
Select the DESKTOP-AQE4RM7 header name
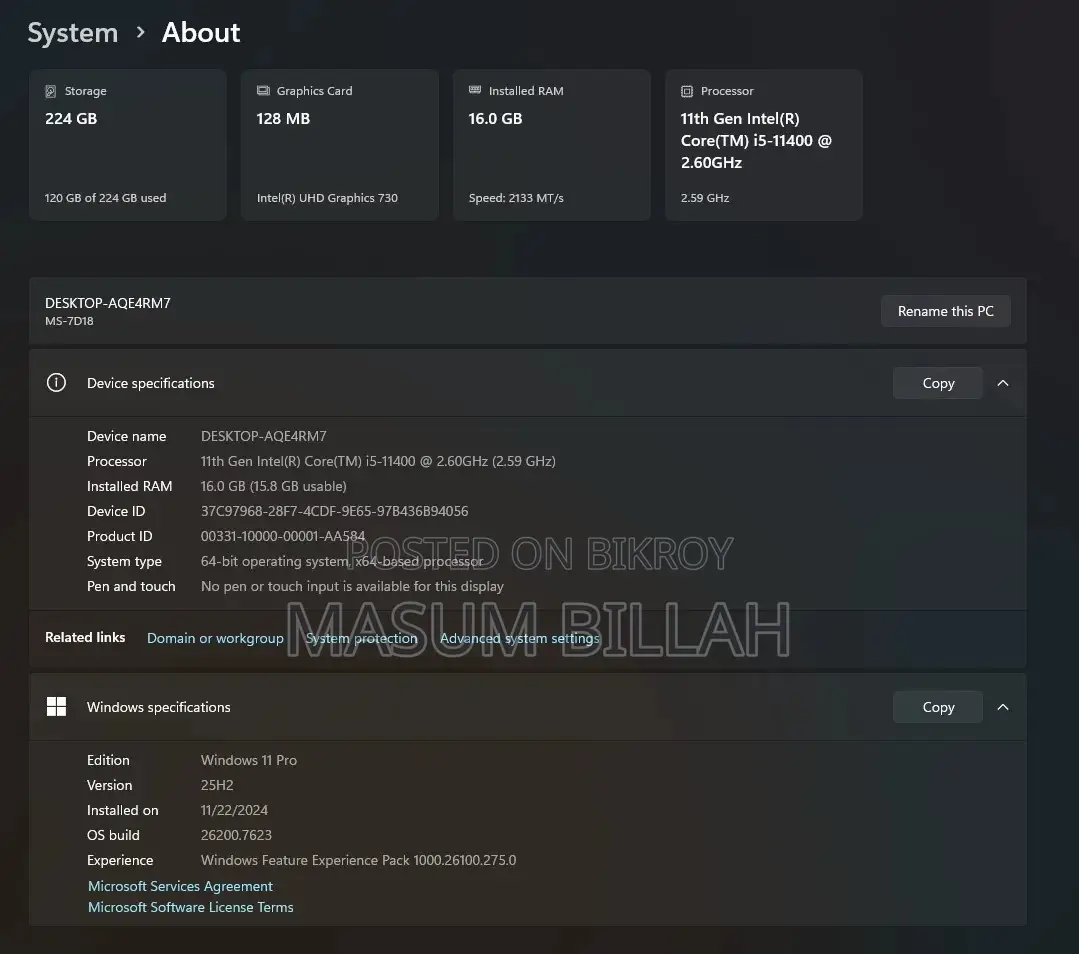click(x=108, y=303)
